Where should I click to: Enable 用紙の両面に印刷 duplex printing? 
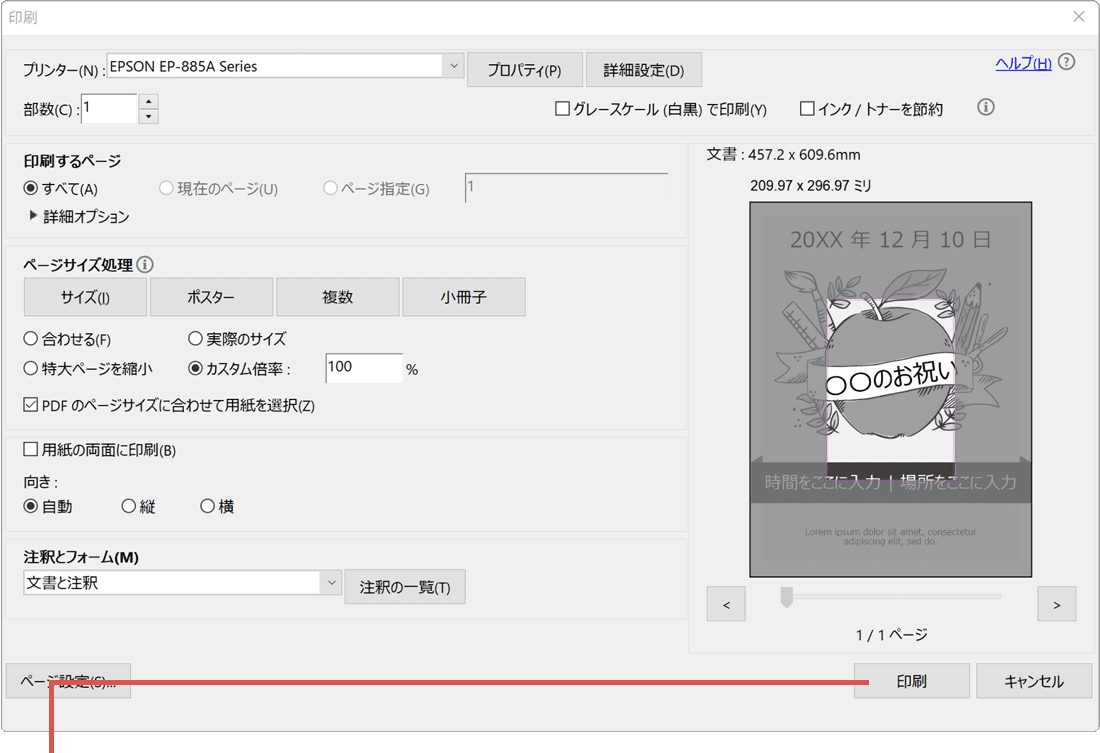(32, 450)
